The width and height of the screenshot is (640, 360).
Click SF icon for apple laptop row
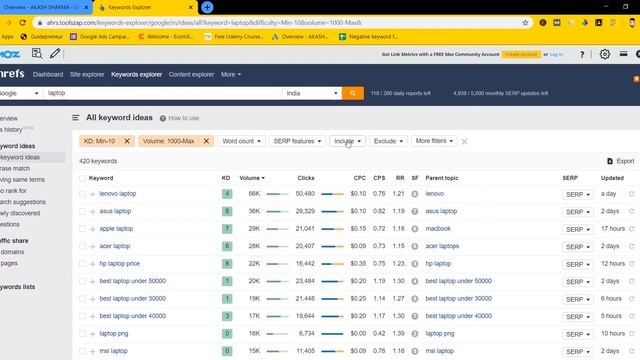coord(415,229)
